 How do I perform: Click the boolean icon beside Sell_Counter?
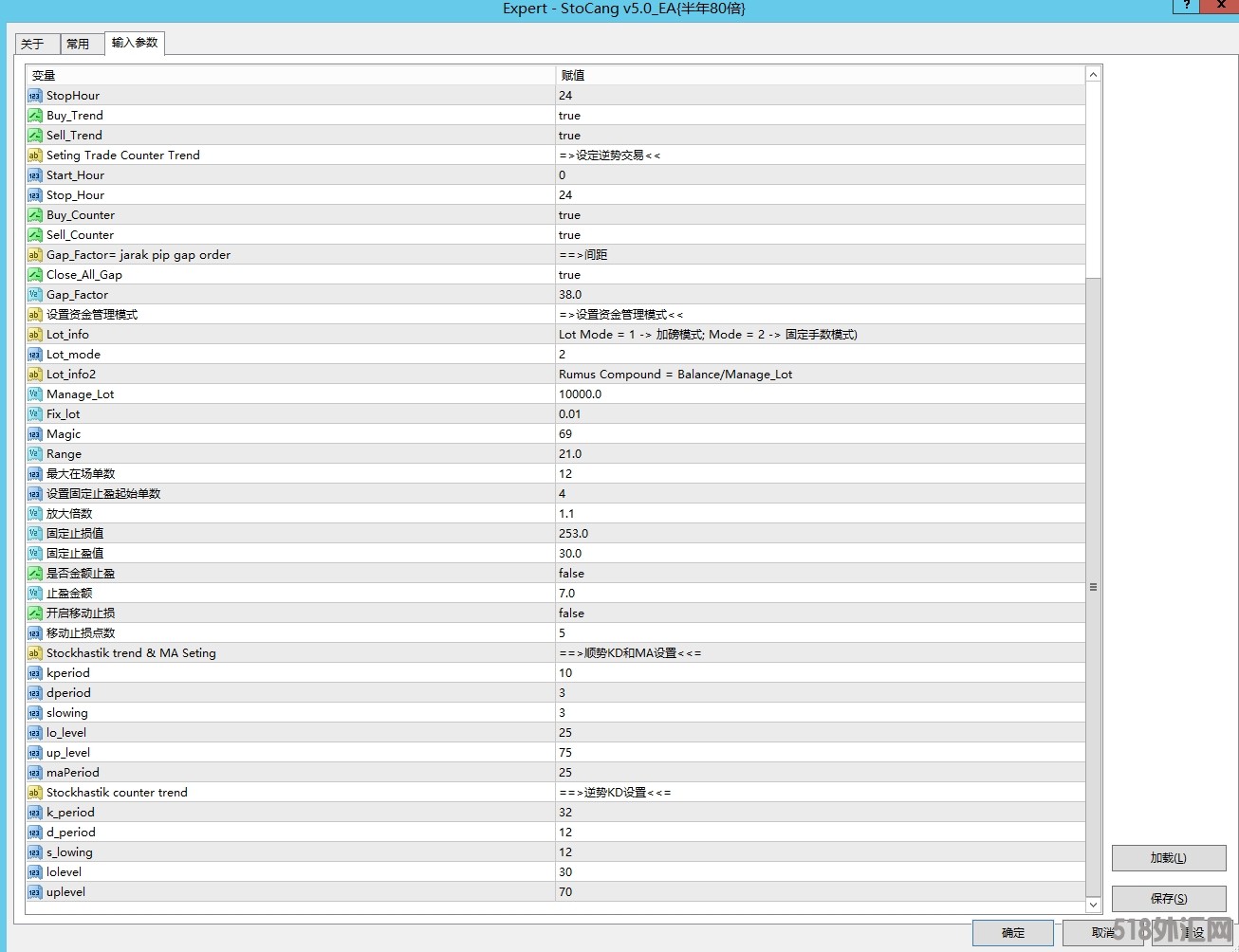click(35, 235)
